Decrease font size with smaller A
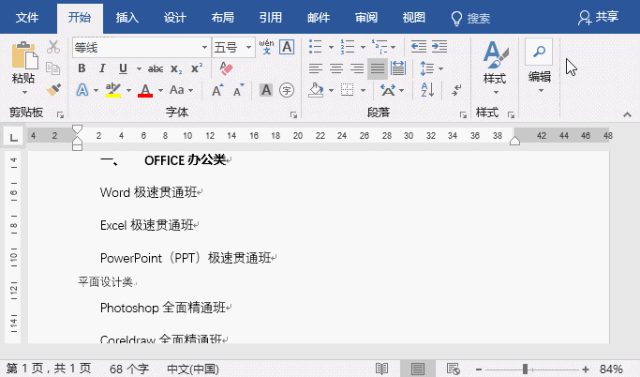This screenshot has height=377, width=640. pos(238,90)
